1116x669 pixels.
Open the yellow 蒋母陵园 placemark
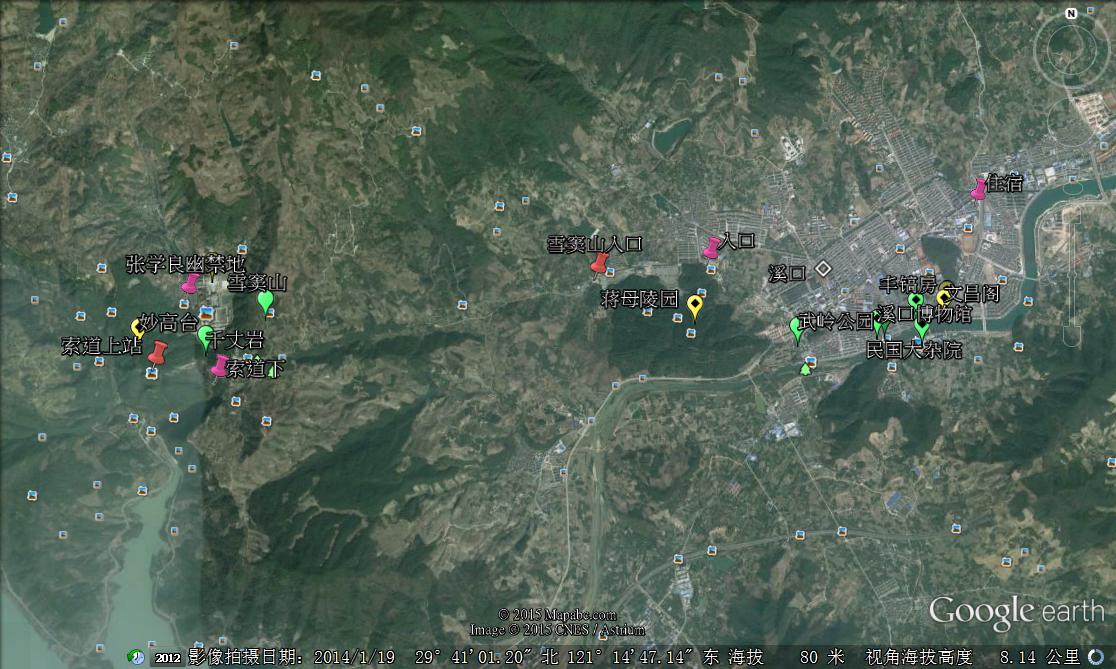click(x=695, y=307)
